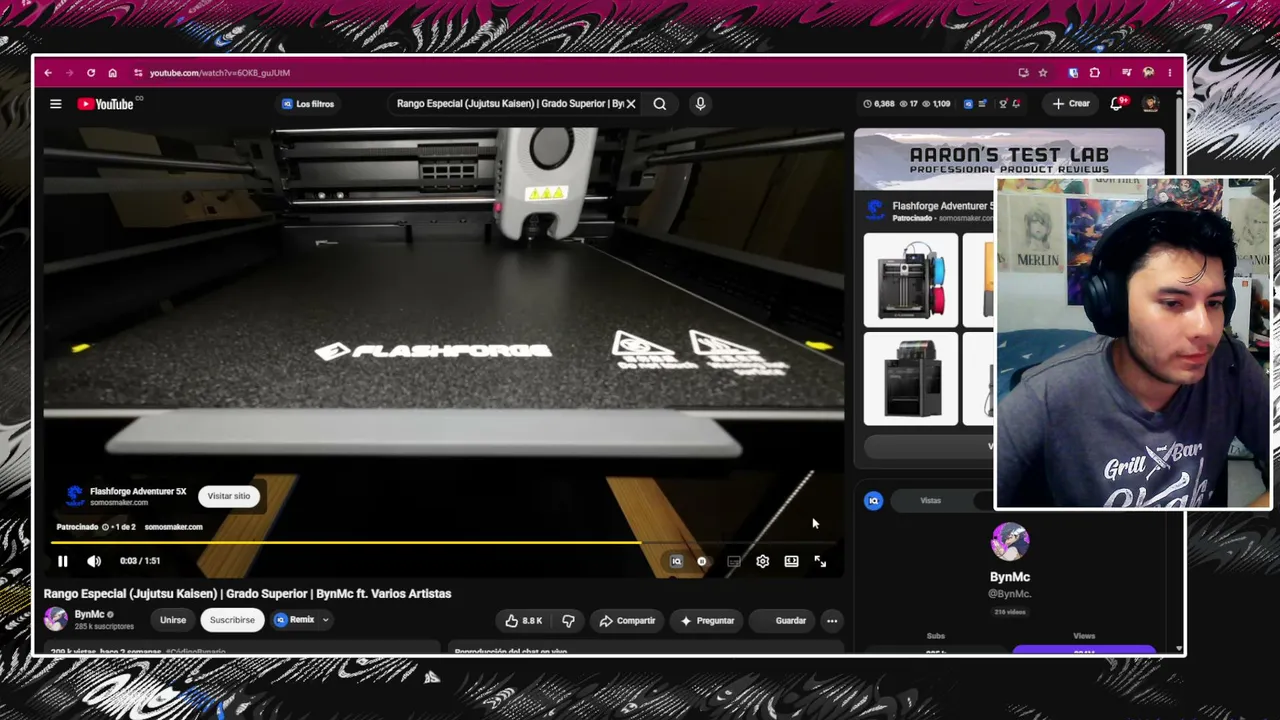Open the BynMc avatar in sidebar panel
The width and height of the screenshot is (1280, 720).
1010,543
